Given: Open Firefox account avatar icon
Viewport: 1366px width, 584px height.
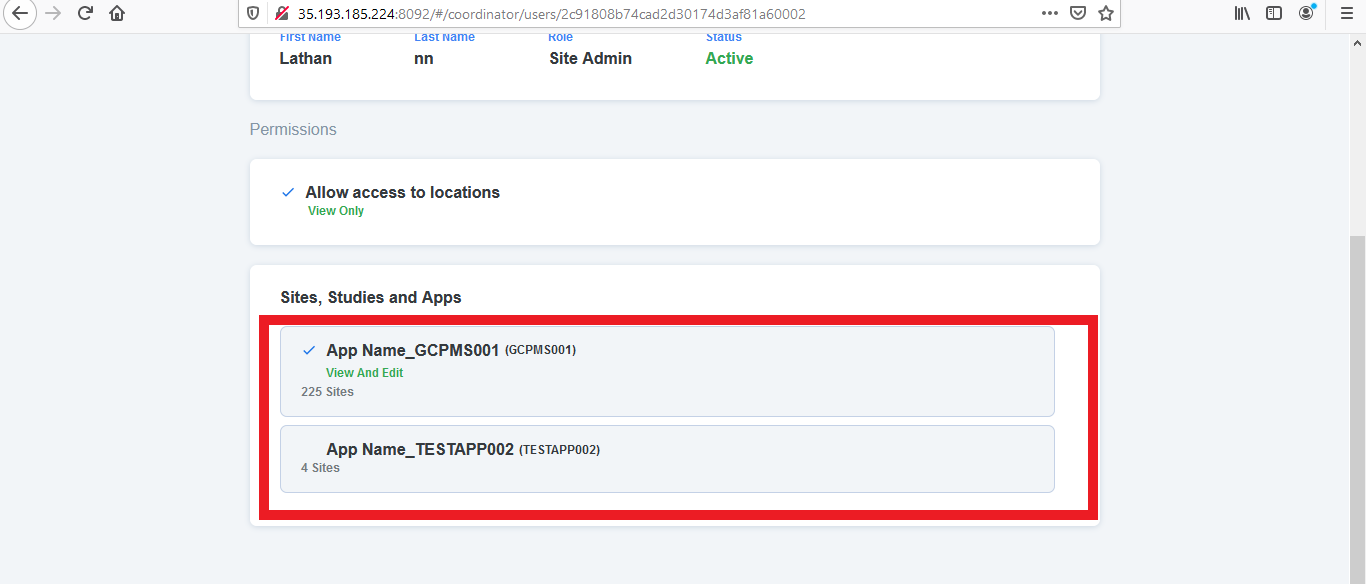Looking at the screenshot, I should (x=1306, y=14).
